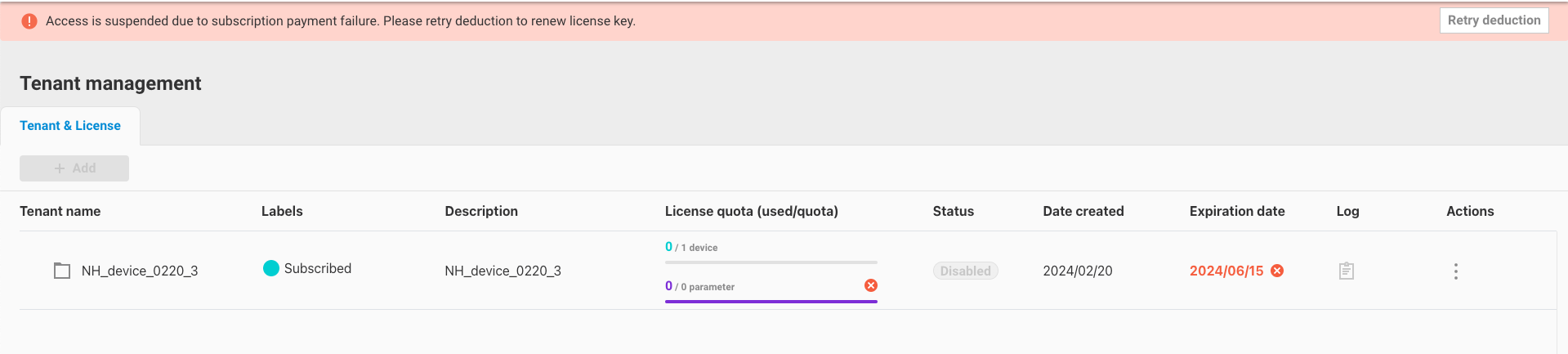
Task: Select the NH_device_0220_3 tenant name
Action: point(140,271)
